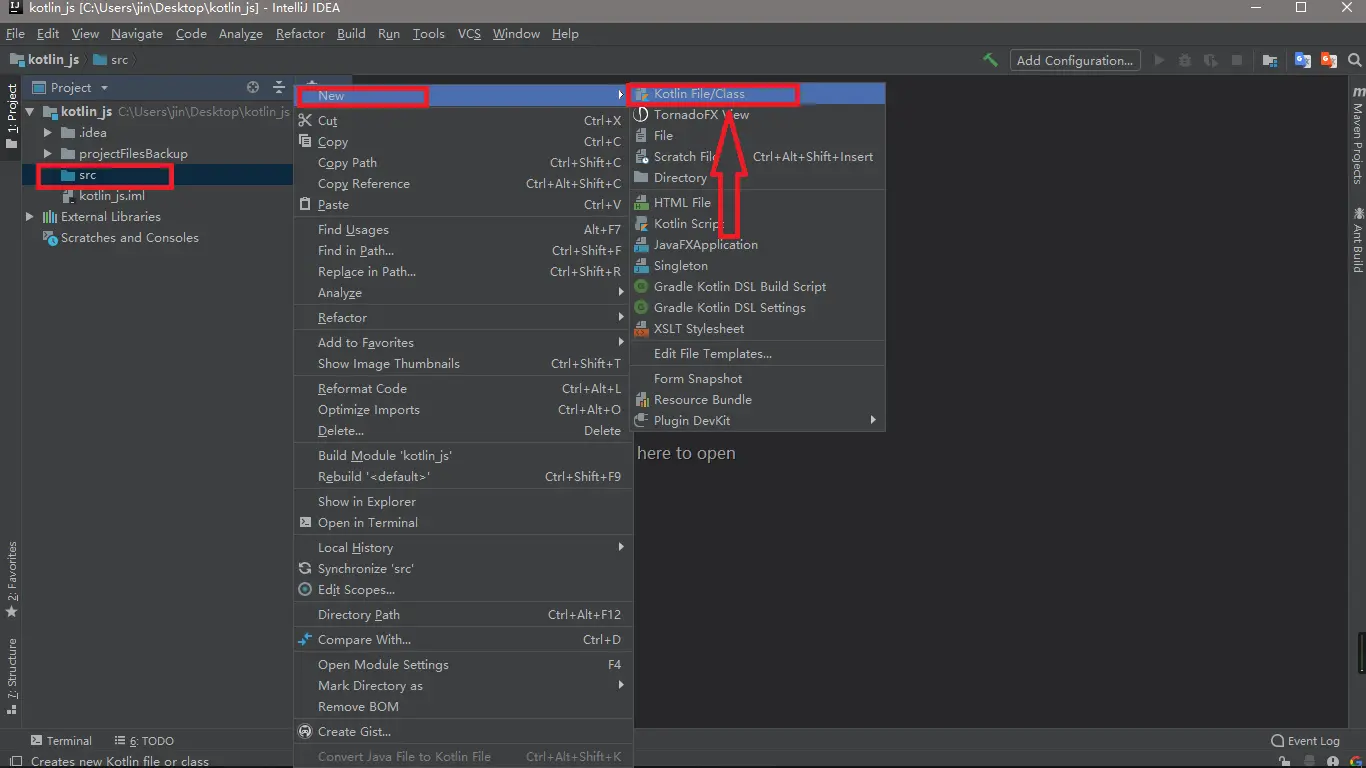Viewport: 1366px width, 768px height.
Task: Open the Ant Build side panel
Action: click(1357, 238)
